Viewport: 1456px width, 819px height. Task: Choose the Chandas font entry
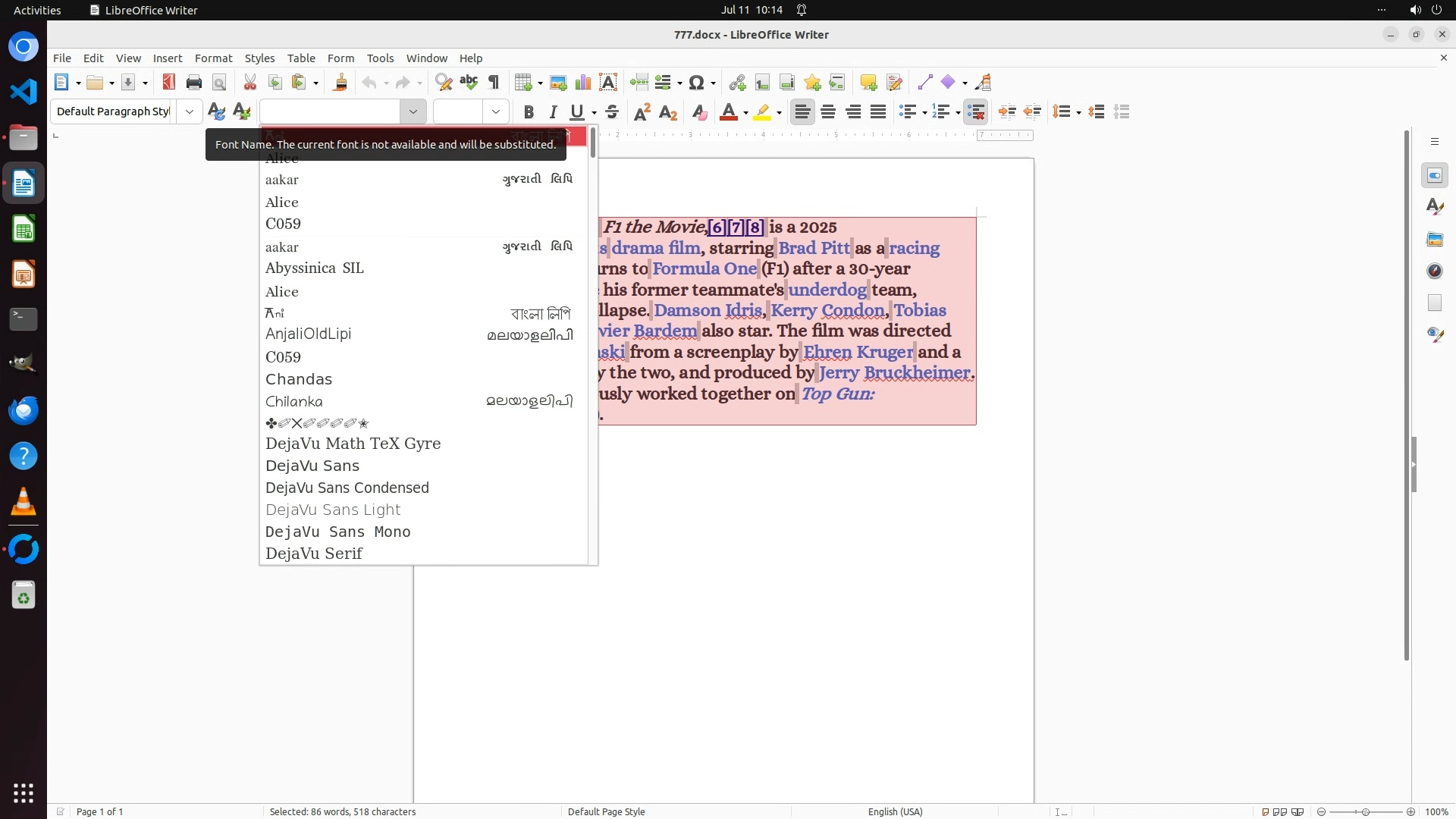pyautogui.click(x=299, y=379)
